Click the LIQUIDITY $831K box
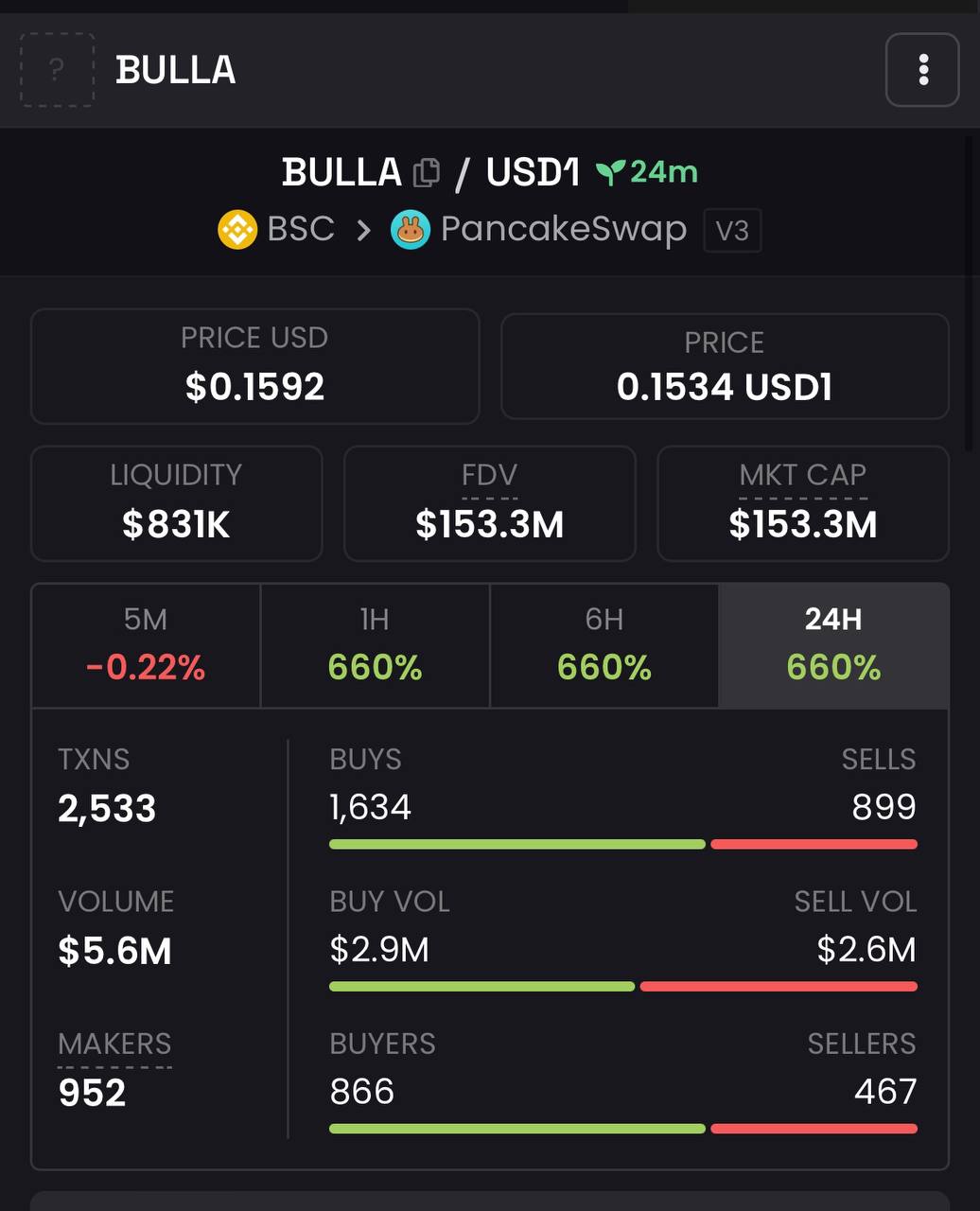The height and width of the screenshot is (1211, 980). pos(177,503)
